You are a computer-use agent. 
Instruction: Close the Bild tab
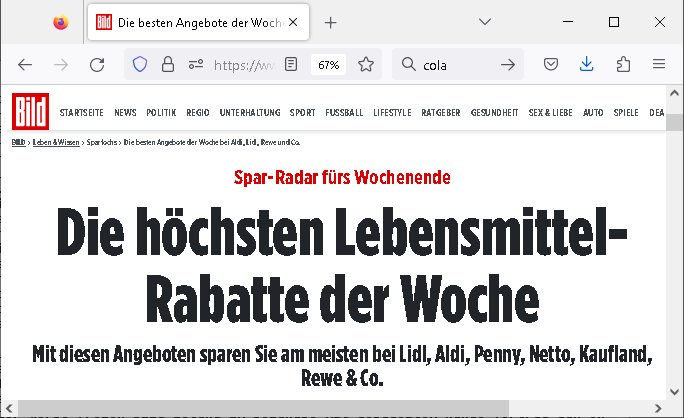[x=293, y=22]
